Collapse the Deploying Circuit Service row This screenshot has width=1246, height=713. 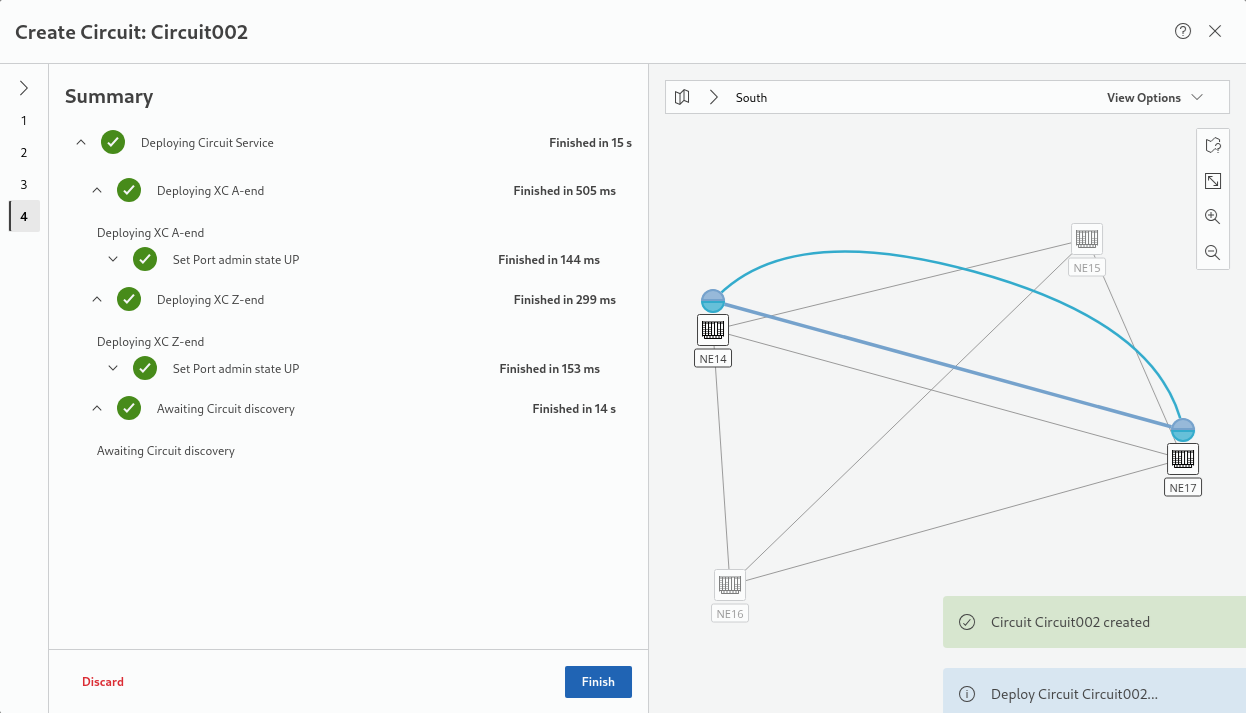coord(82,143)
